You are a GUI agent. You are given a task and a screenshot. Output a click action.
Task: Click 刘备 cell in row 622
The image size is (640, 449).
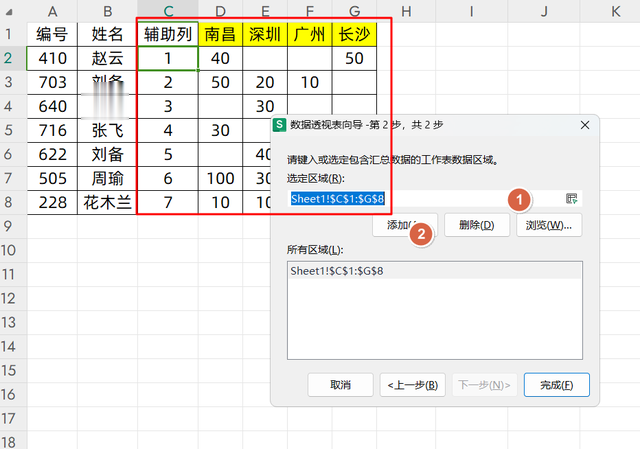(x=107, y=154)
